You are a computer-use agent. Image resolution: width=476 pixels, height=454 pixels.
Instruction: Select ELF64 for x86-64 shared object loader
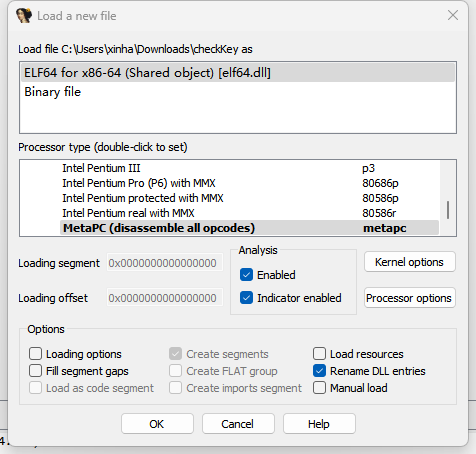(238, 73)
